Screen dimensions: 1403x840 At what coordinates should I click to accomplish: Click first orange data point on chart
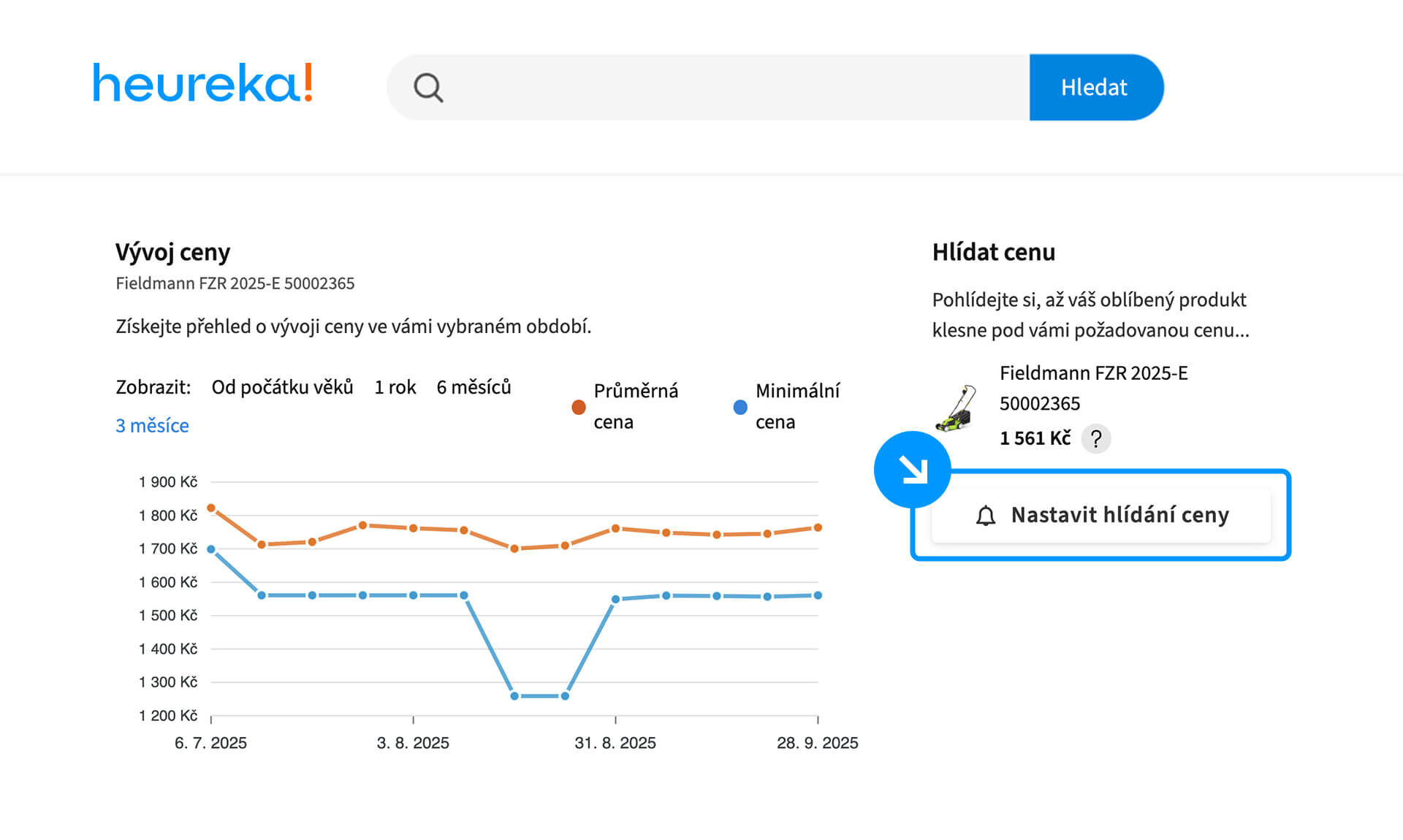(x=211, y=508)
